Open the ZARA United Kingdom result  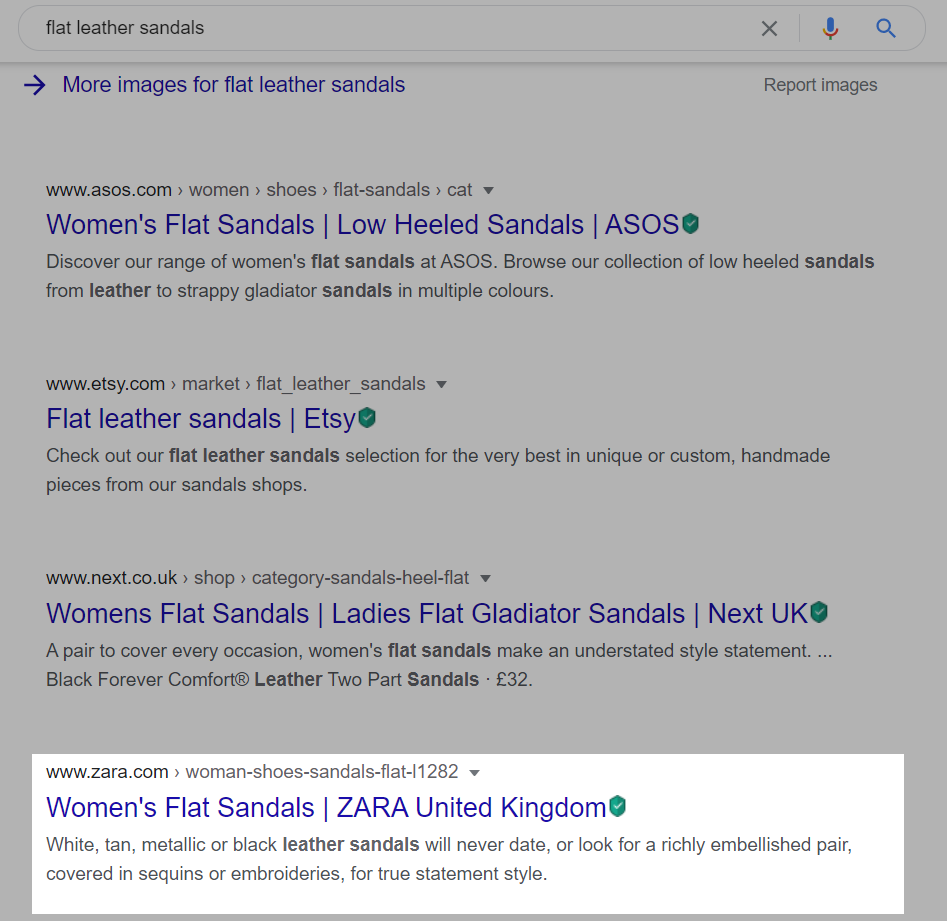(326, 806)
